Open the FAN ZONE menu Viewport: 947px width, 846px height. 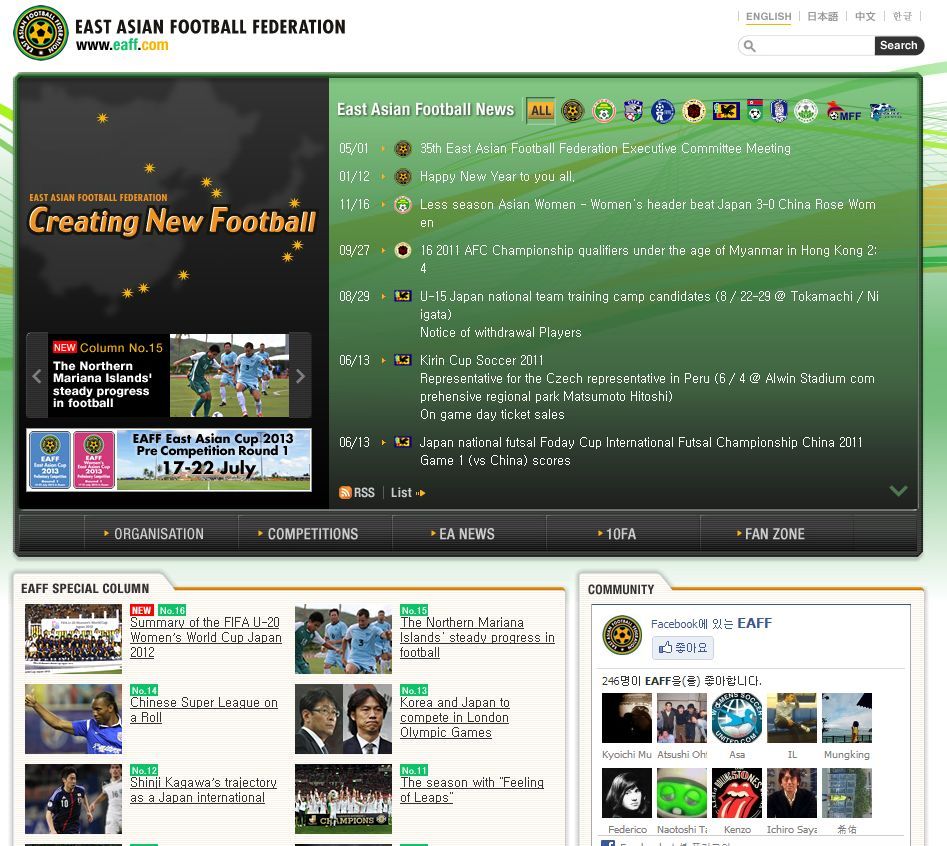[777, 534]
